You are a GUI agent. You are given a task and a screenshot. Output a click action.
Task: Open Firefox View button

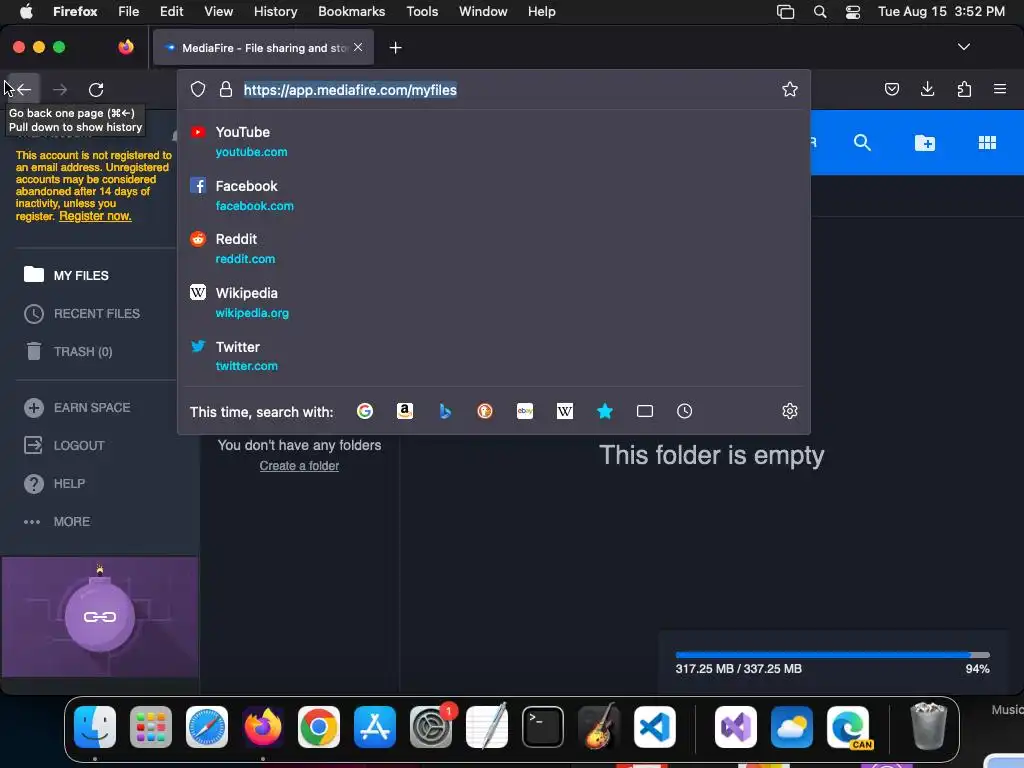point(126,47)
